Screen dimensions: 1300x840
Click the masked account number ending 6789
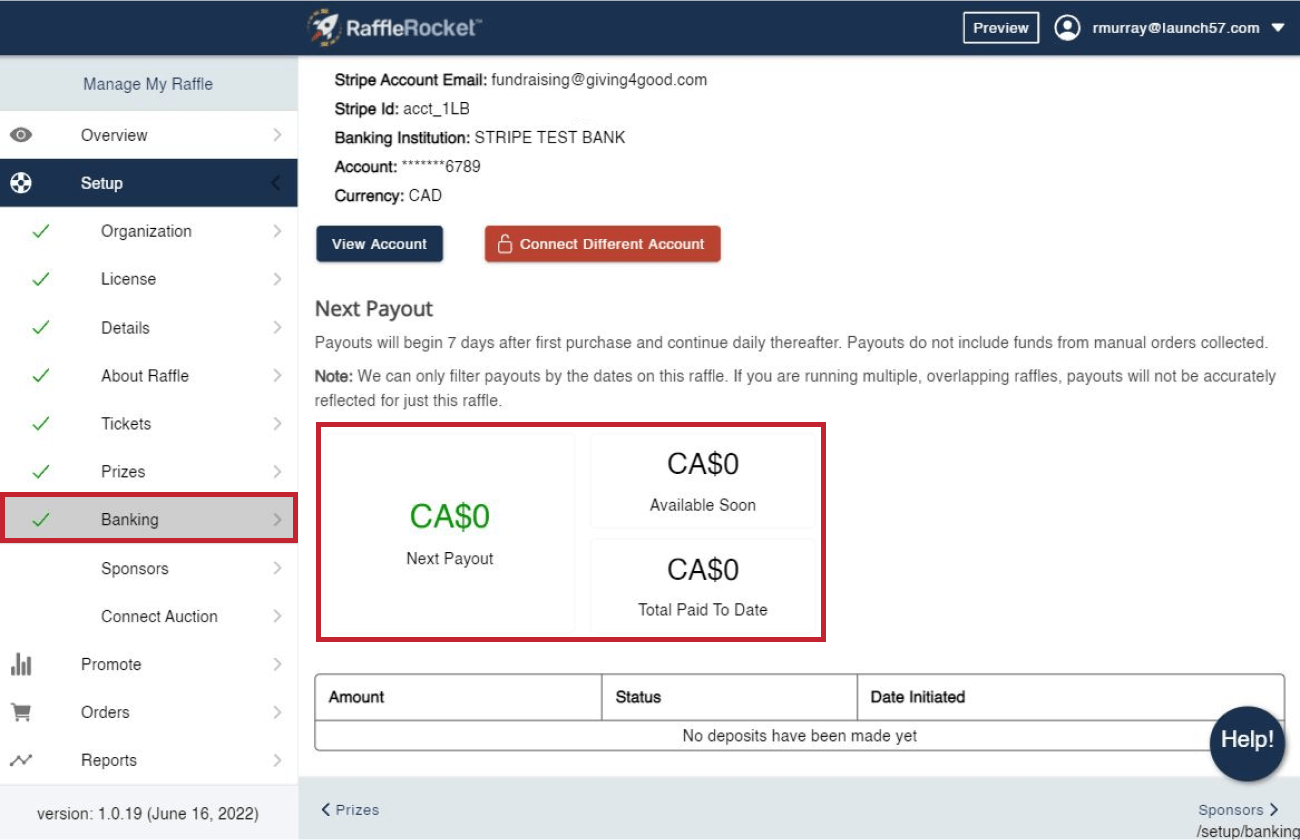pyautogui.click(x=441, y=166)
